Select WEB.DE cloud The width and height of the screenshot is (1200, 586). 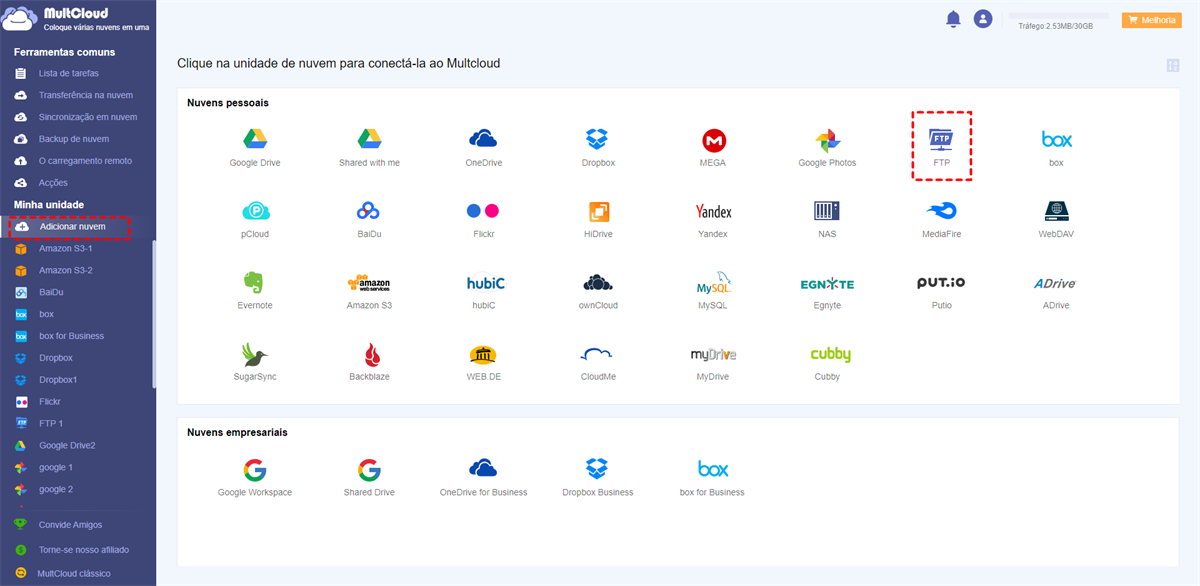pyautogui.click(x=483, y=362)
